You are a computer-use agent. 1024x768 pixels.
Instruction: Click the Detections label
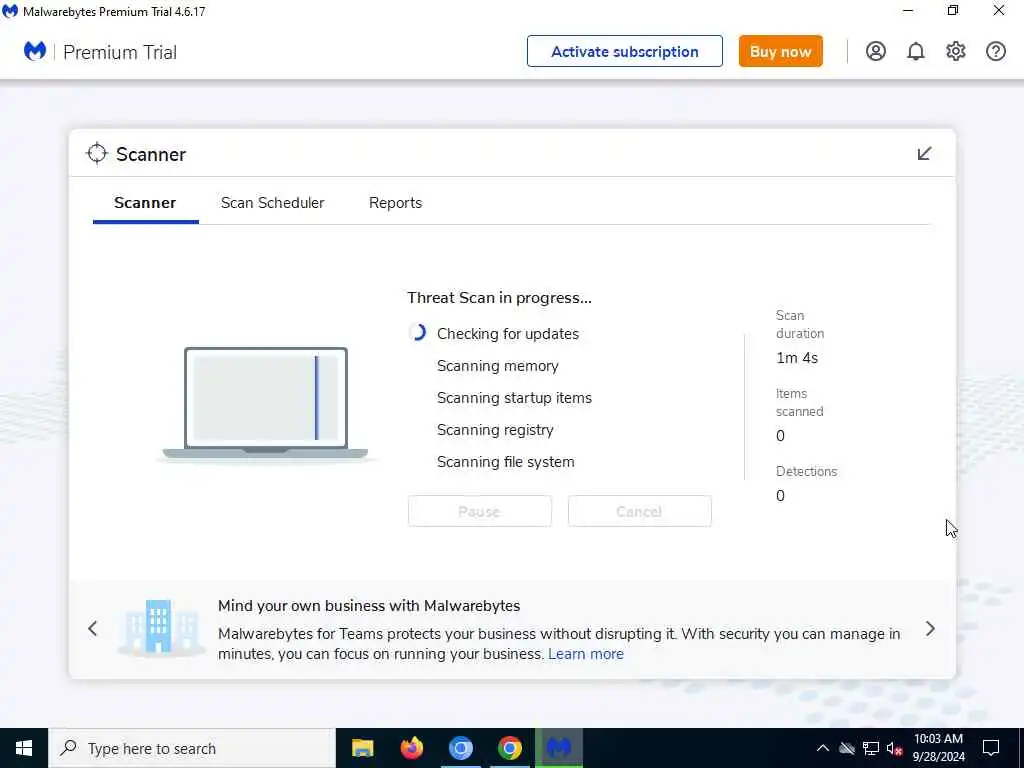(x=806, y=472)
